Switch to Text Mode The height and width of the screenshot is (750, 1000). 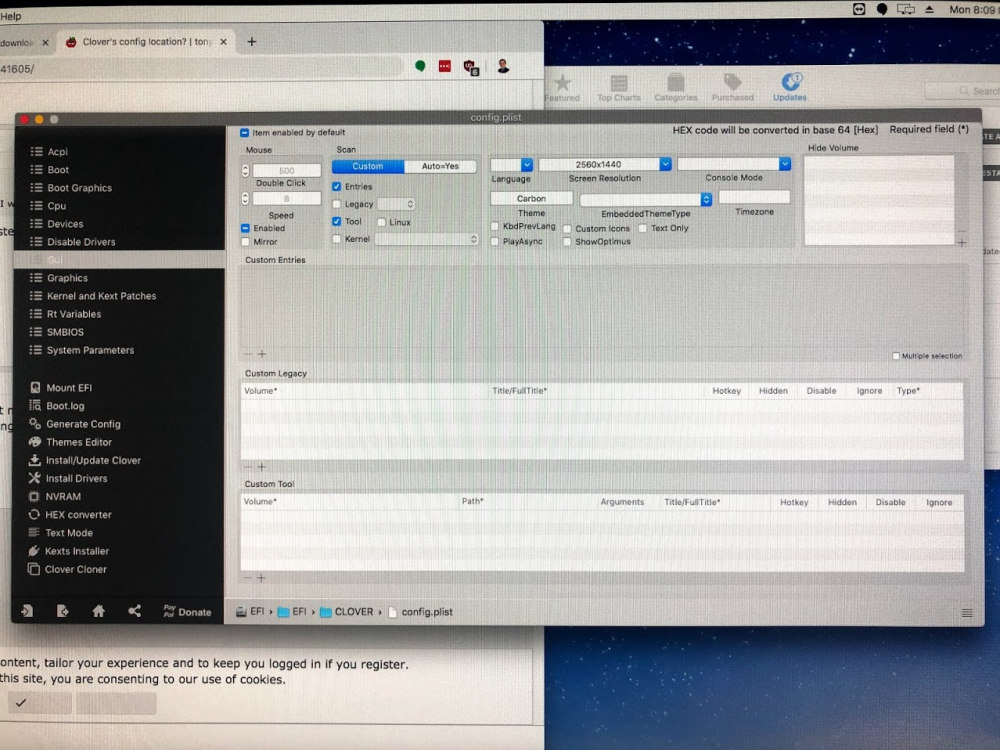[61, 533]
